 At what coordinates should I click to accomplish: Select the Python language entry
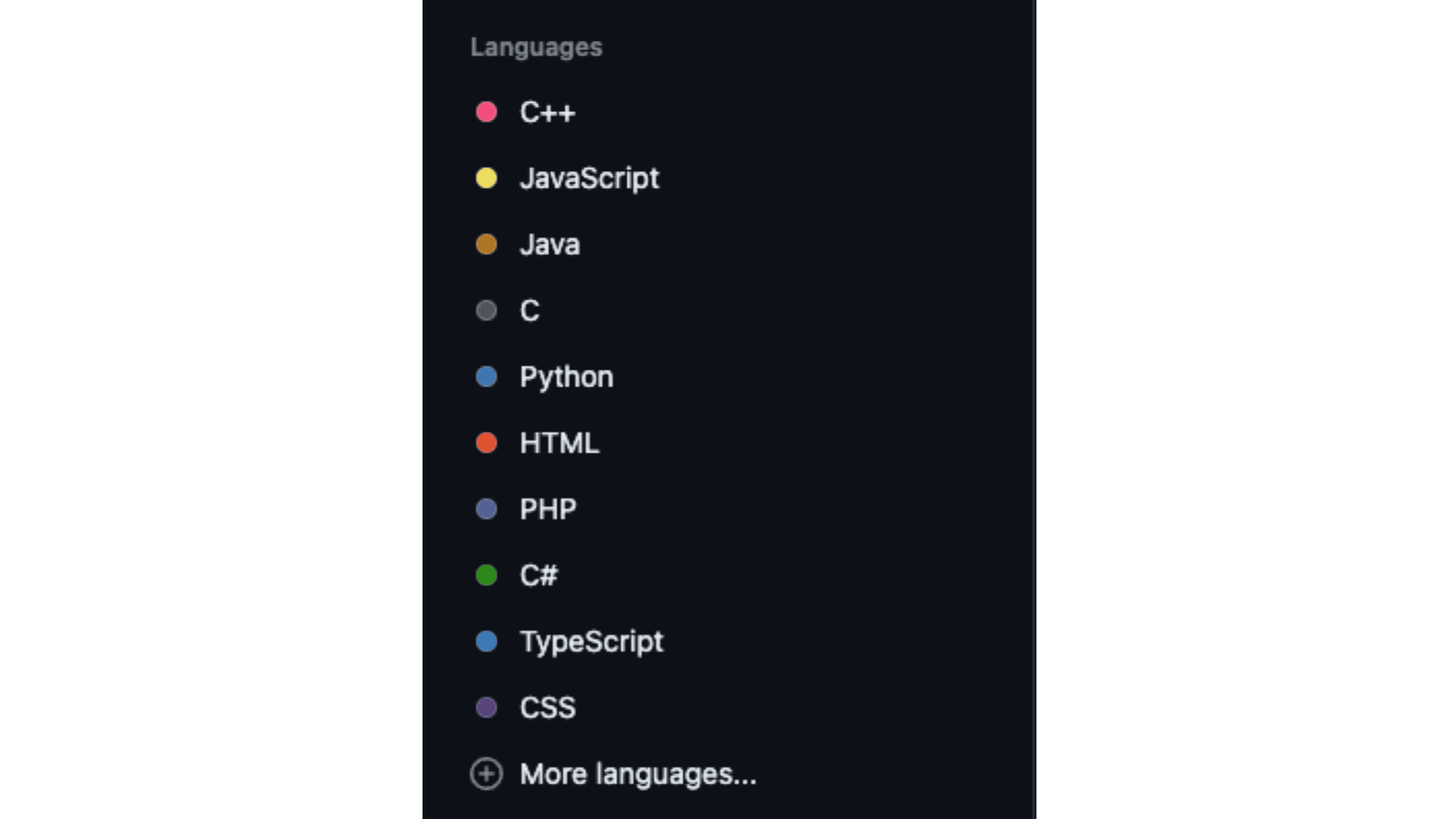[565, 376]
